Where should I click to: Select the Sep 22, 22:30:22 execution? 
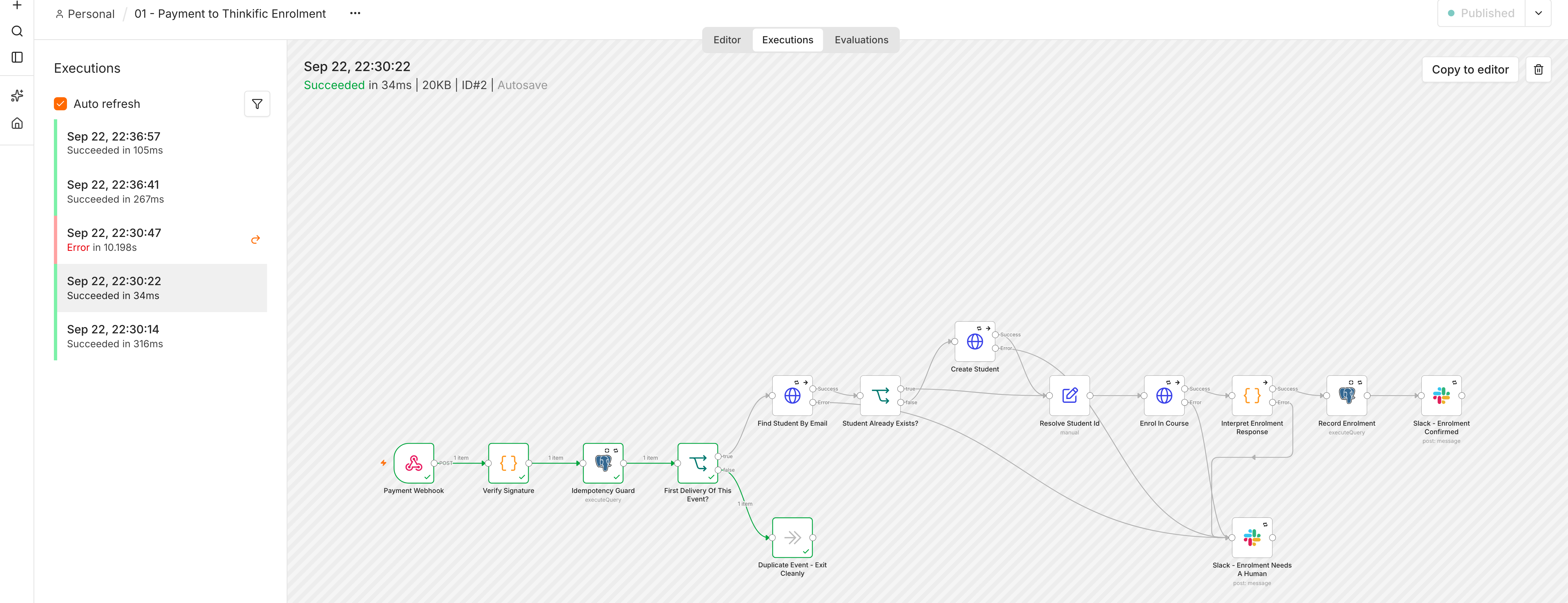point(161,288)
